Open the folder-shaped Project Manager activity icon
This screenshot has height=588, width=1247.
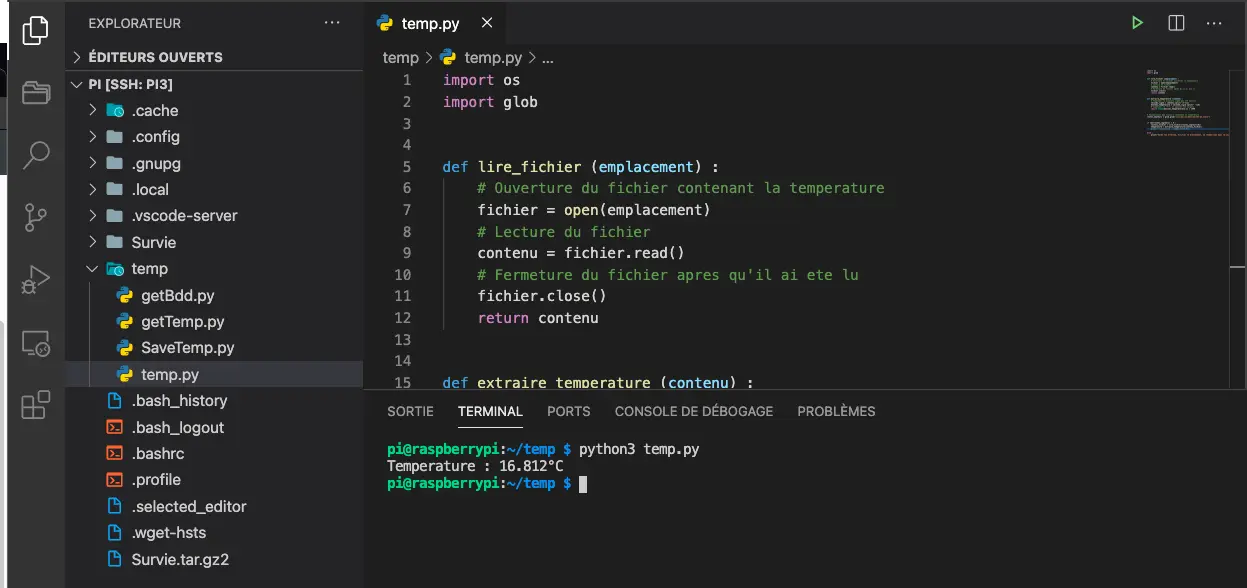tap(35, 93)
